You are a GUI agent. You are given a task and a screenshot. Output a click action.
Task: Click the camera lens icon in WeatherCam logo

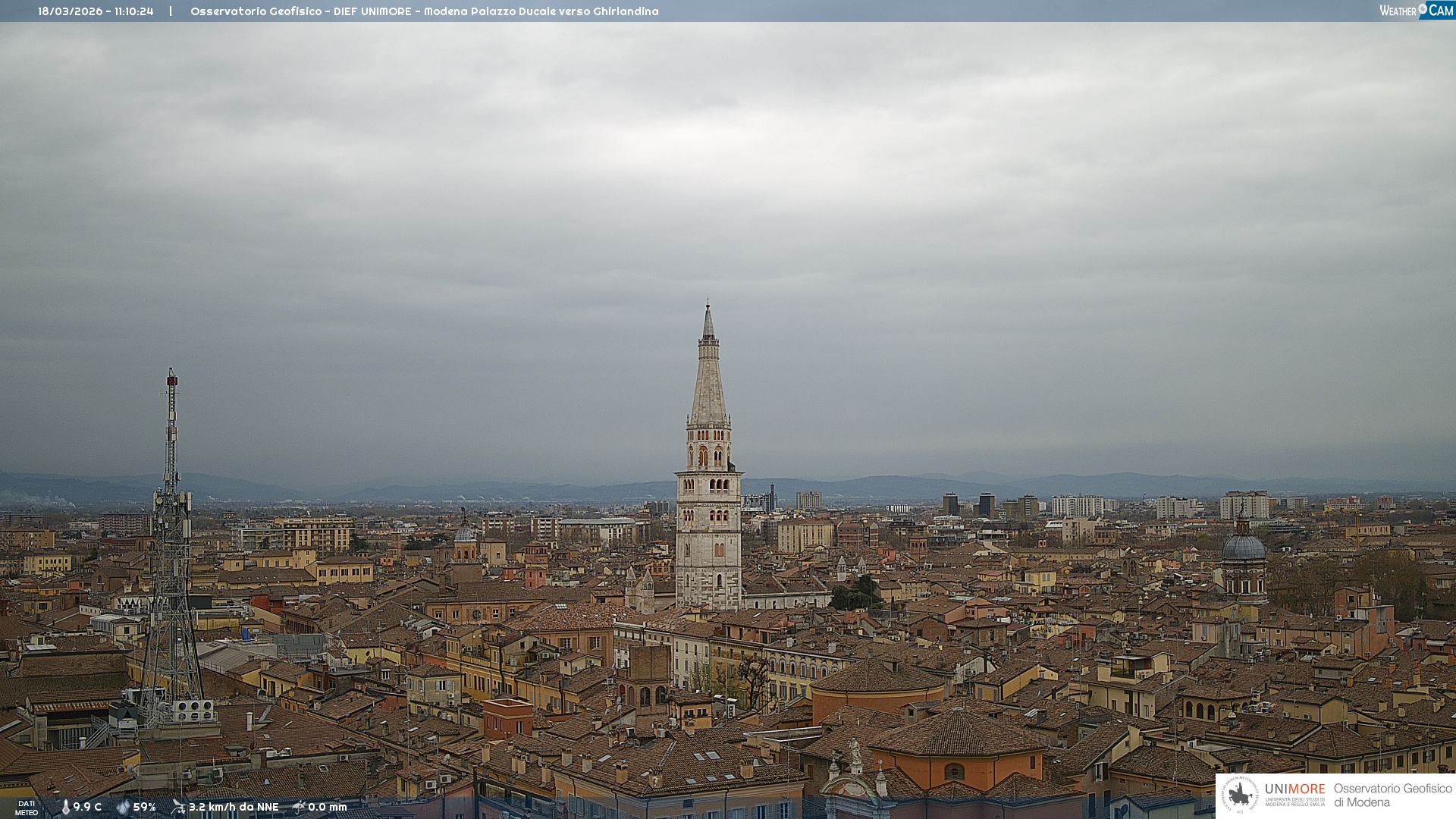coord(1423,8)
